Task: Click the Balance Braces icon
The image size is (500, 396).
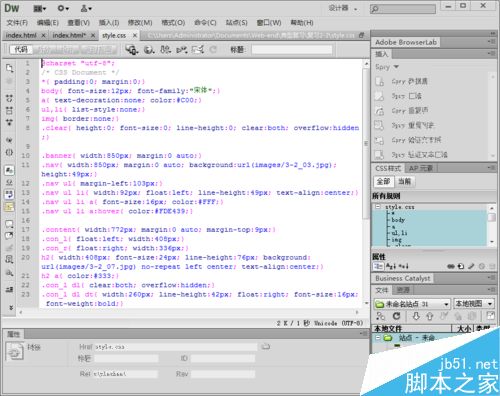Action: click(9, 152)
